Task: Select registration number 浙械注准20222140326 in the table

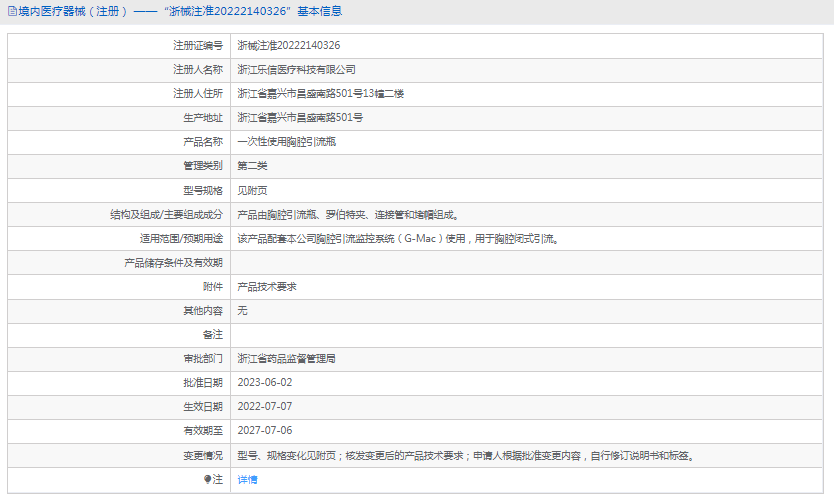Action: pyautogui.click(x=289, y=46)
